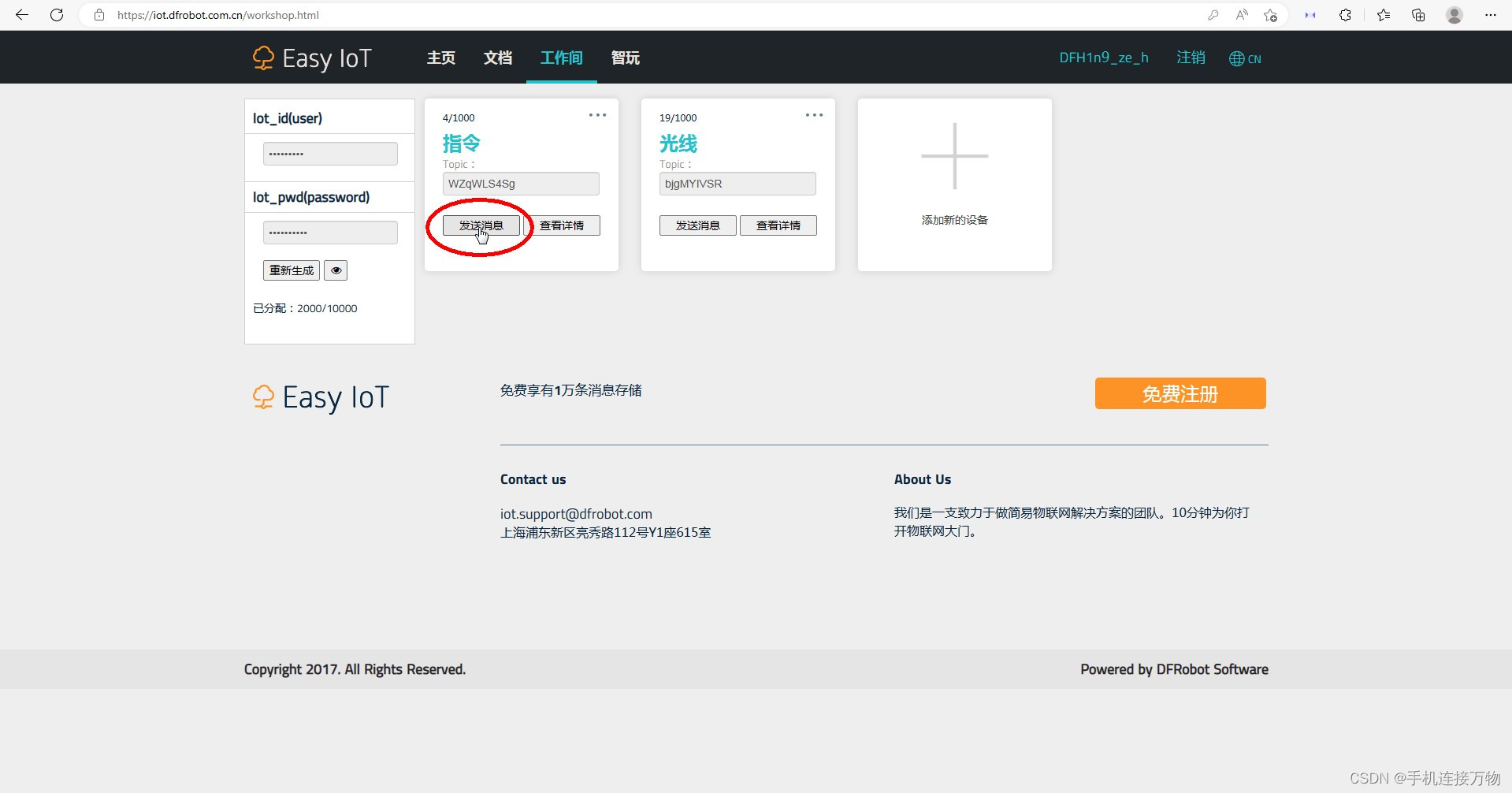Click the footer Easy IoT logo

(321, 397)
